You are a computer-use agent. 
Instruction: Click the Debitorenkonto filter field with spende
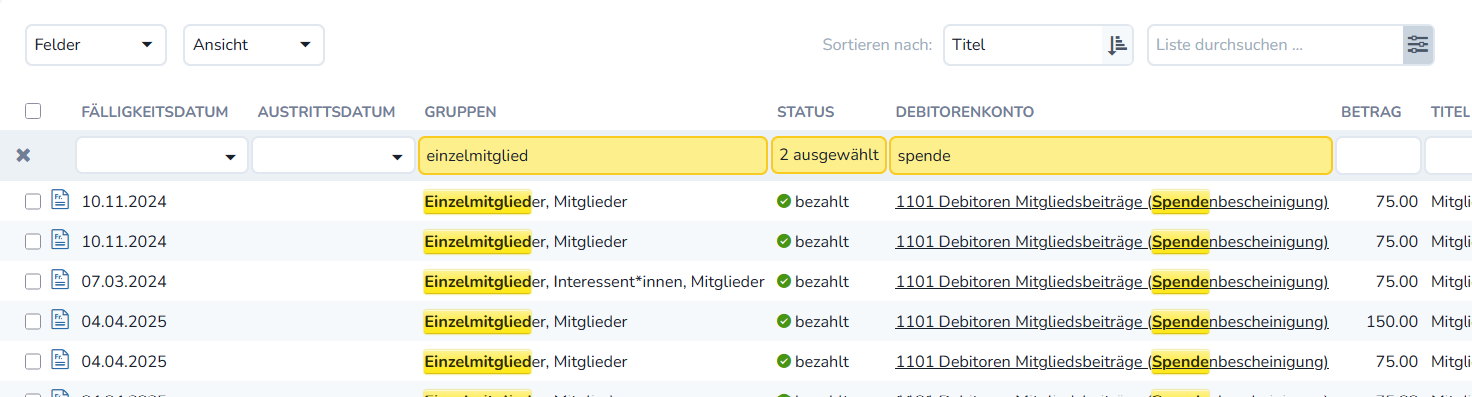click(x=1111, y=155)
